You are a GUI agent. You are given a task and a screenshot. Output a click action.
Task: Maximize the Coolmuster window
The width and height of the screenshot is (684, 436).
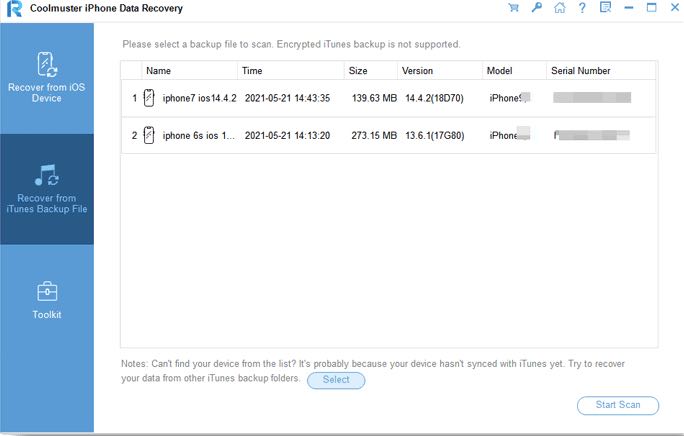coord(651,7)
